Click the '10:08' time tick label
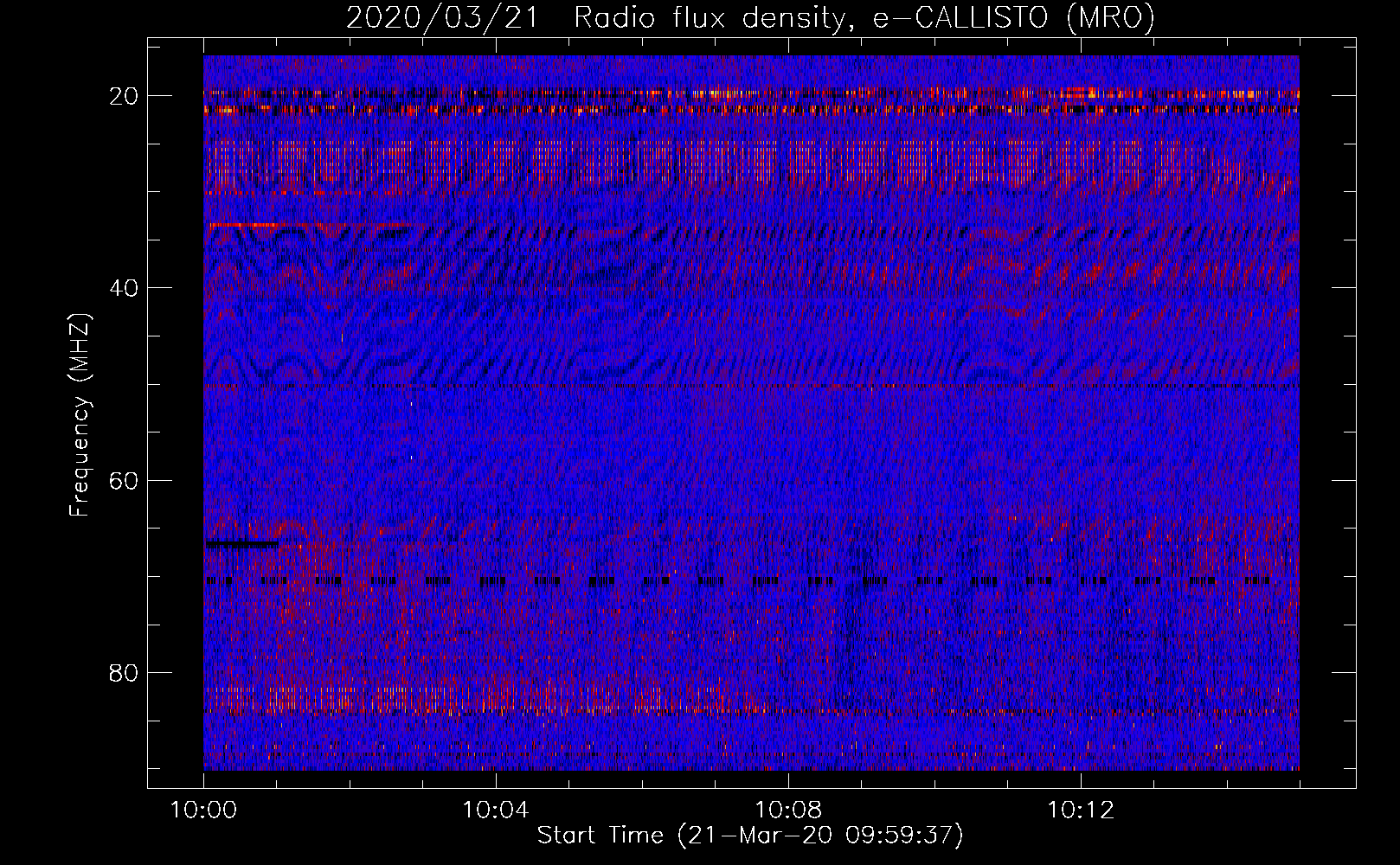 coord(788,811)
